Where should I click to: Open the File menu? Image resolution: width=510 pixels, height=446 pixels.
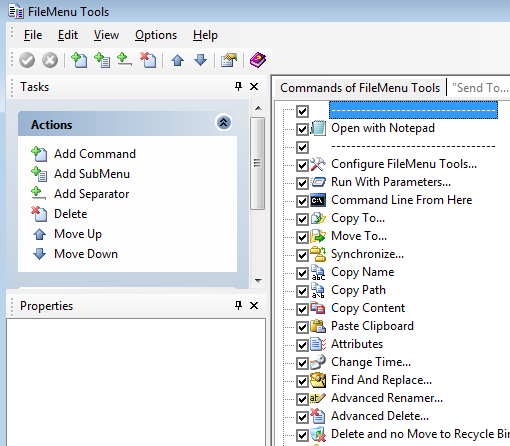(x=33, y=35)
